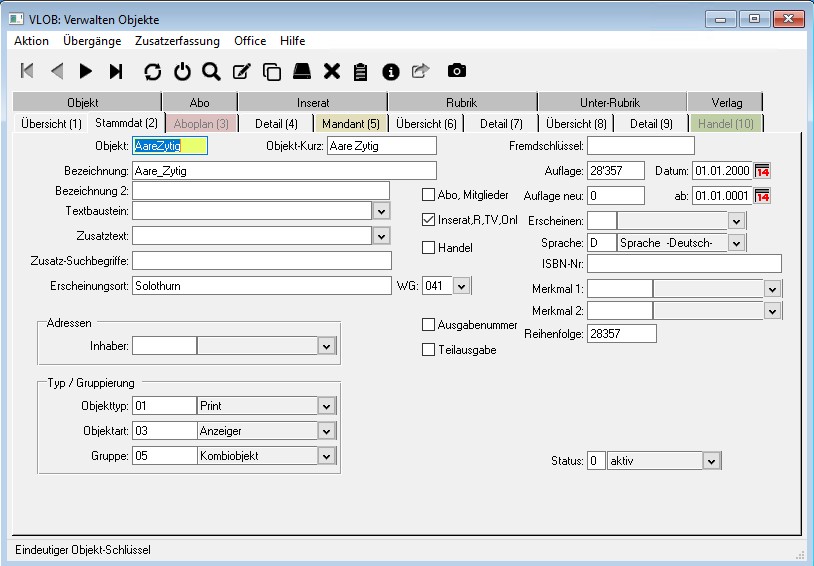The width and height of the screenshot is (814, 566).
Task: Select the Inserat group header button
Action: click(x=313, y=102)
